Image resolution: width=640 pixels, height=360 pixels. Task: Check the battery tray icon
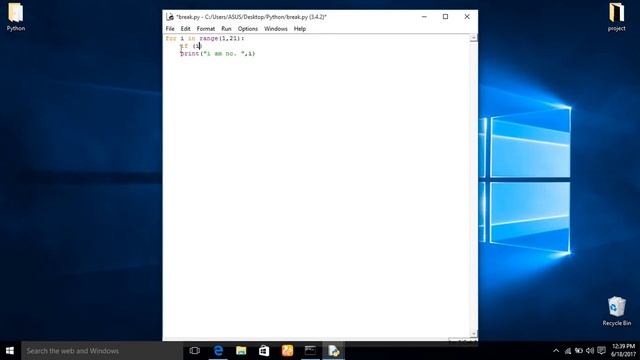579,351
